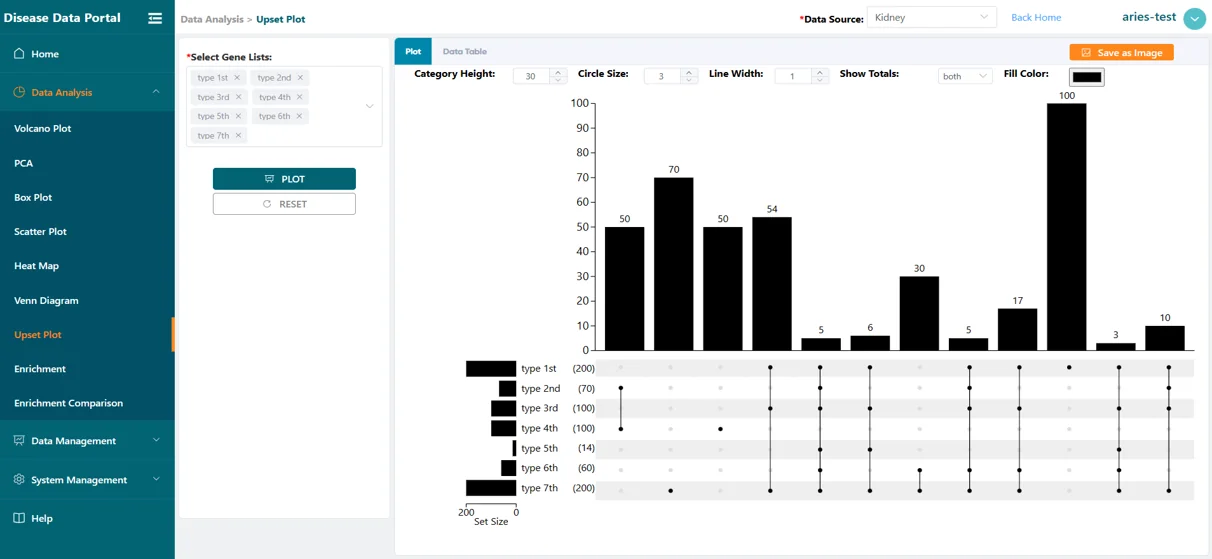Open the user avatar dropdown icon
The height and width of the screenshot is (559, 1212).
pos(1194,19)
